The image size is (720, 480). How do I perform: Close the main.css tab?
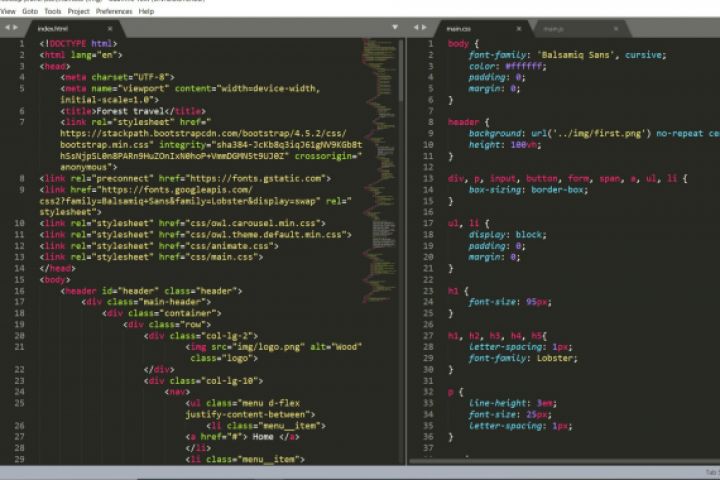[x=519, y=28]
